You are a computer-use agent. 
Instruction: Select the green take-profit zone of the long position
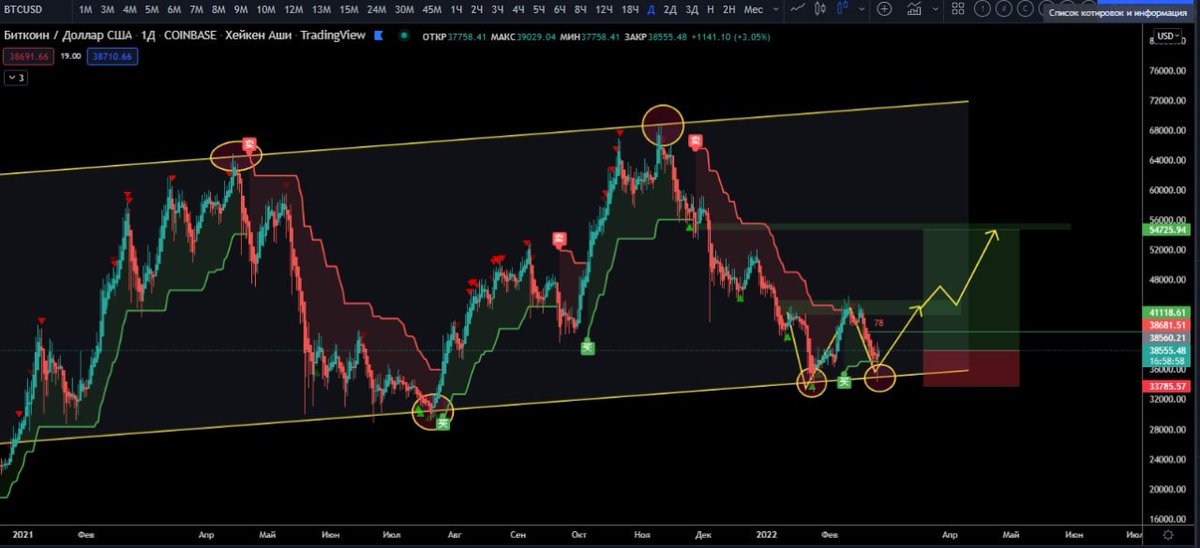[x=971, y=290]
